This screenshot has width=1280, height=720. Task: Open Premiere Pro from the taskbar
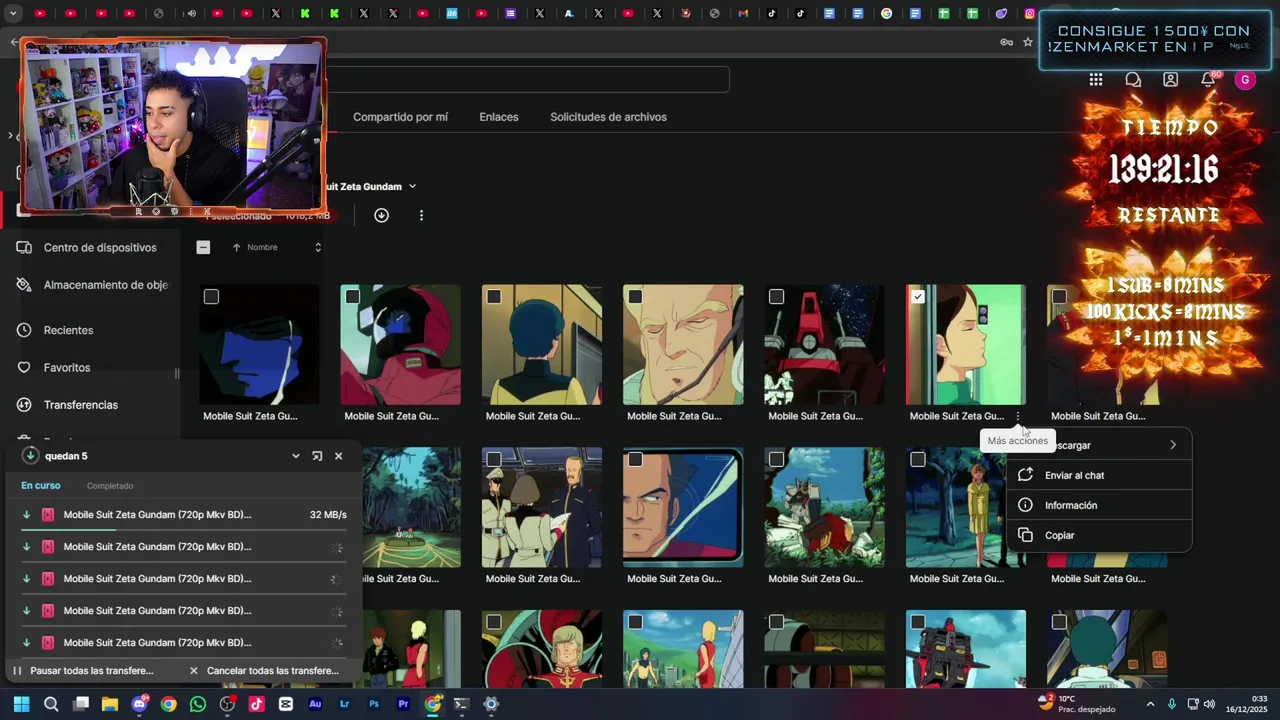403,704
